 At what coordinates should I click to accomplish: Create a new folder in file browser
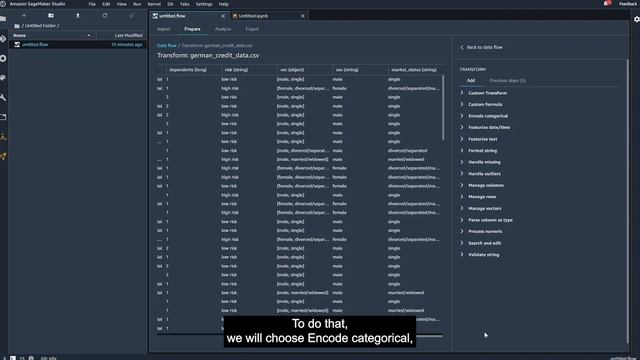[51, 16]
